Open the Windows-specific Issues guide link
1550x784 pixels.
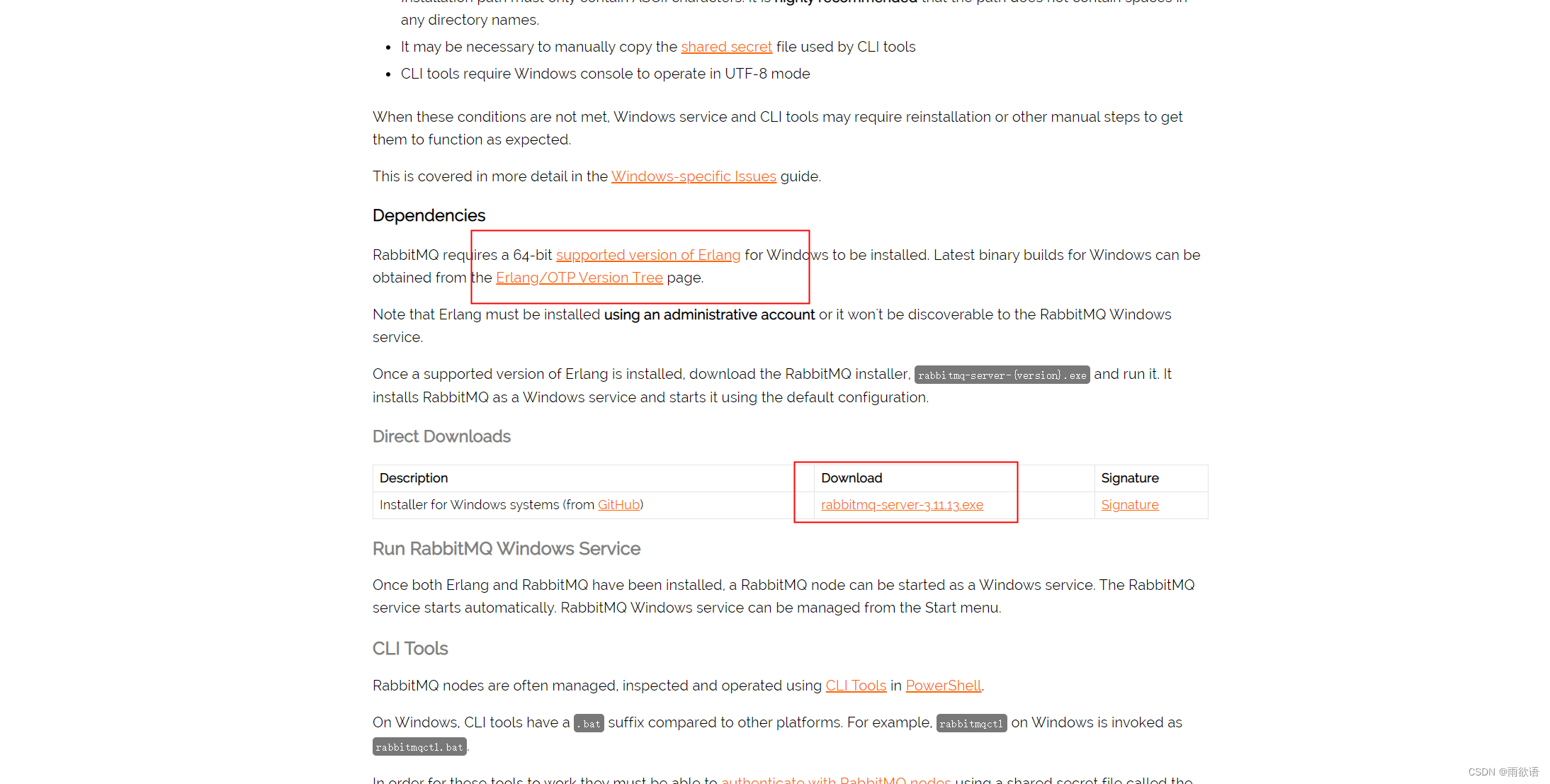click(694, 176)
